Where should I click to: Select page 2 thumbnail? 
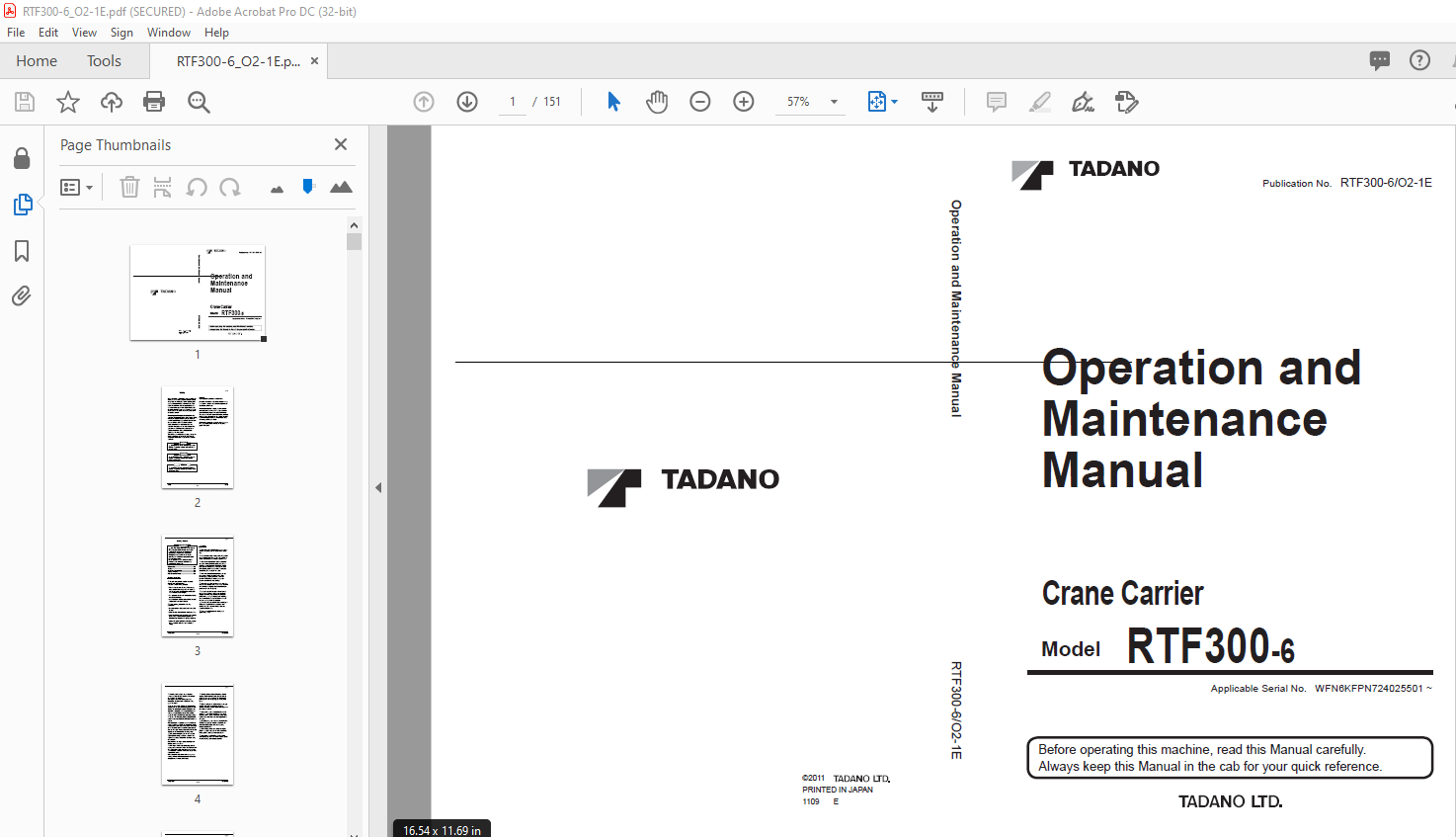(x=198, y=438)
